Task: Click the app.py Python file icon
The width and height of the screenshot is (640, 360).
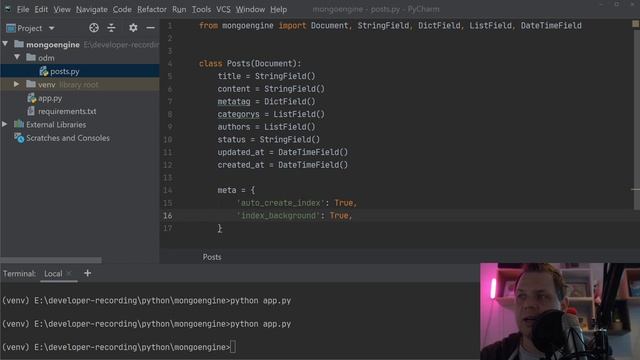Action: coord(31,98)
